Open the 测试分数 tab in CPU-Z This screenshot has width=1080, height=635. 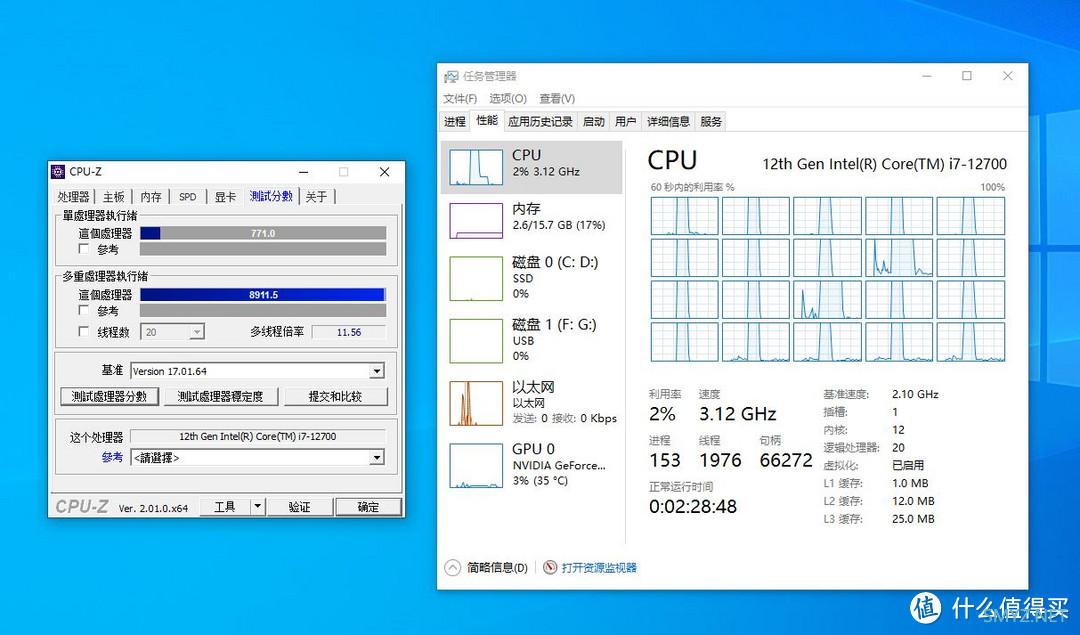click(271, 196)
